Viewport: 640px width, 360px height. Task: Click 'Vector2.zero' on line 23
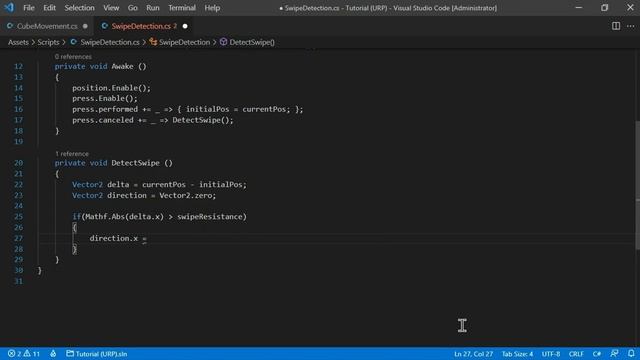point(186,196)
